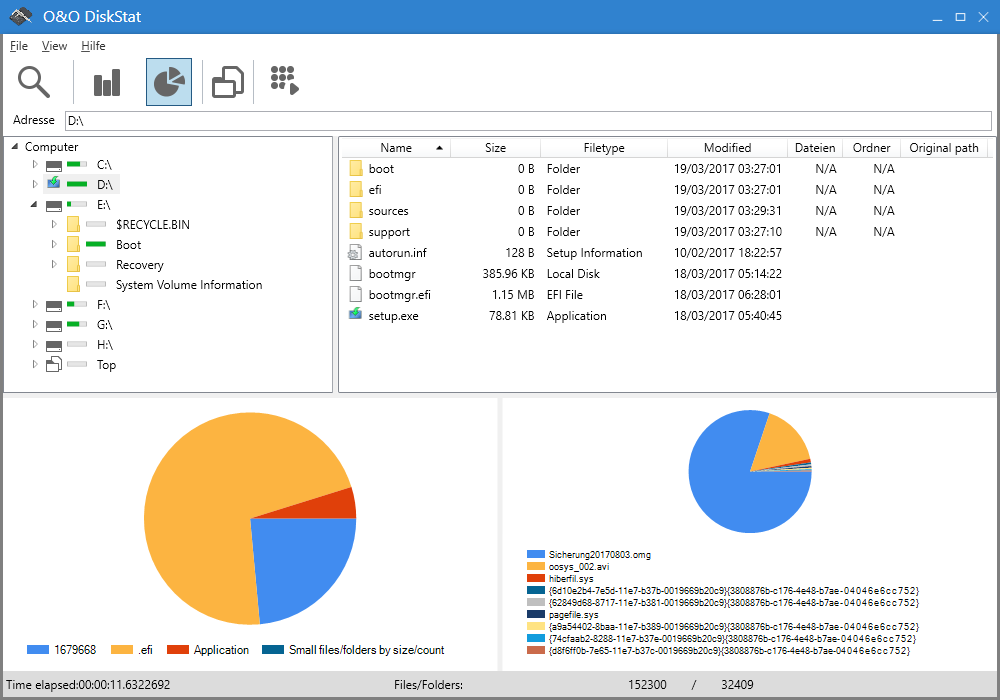The image size is (1000, 700).
Task: Open the Hilfe menu
Action: click(93, 46)
